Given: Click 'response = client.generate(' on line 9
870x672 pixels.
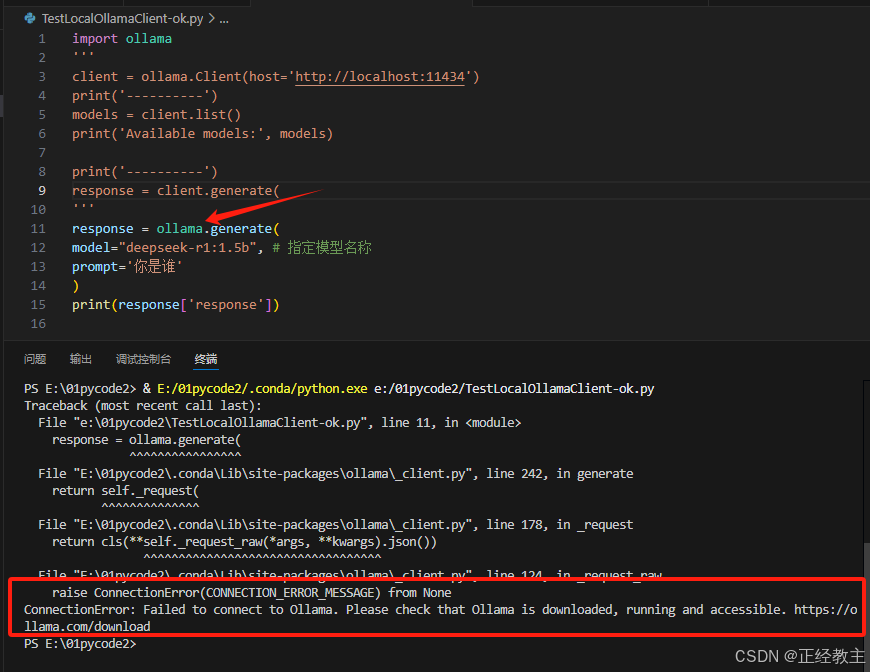Looking at the screenshot, I should tap(176, 191).
